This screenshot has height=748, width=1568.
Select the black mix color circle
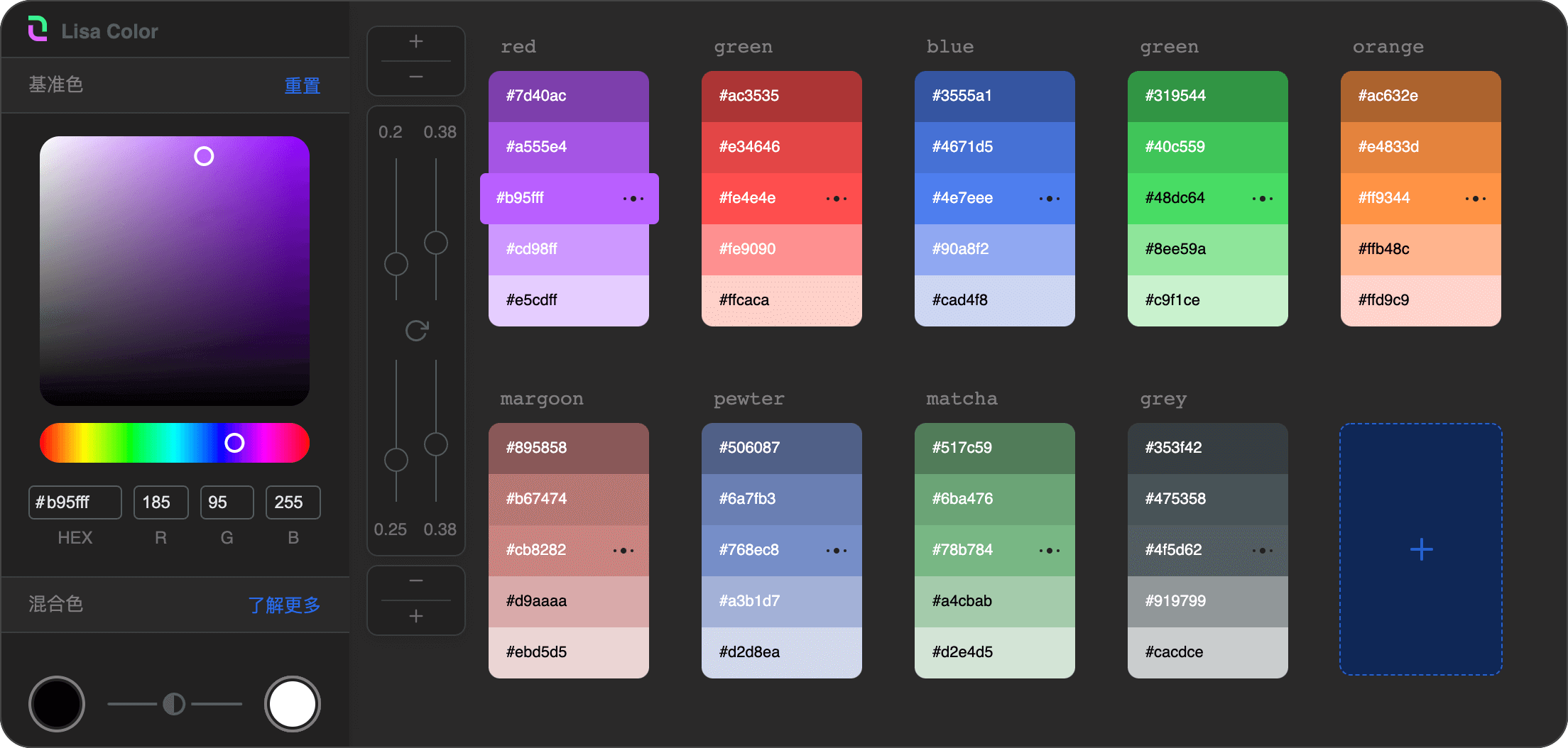pyautogui.click(x=57, y=704)
